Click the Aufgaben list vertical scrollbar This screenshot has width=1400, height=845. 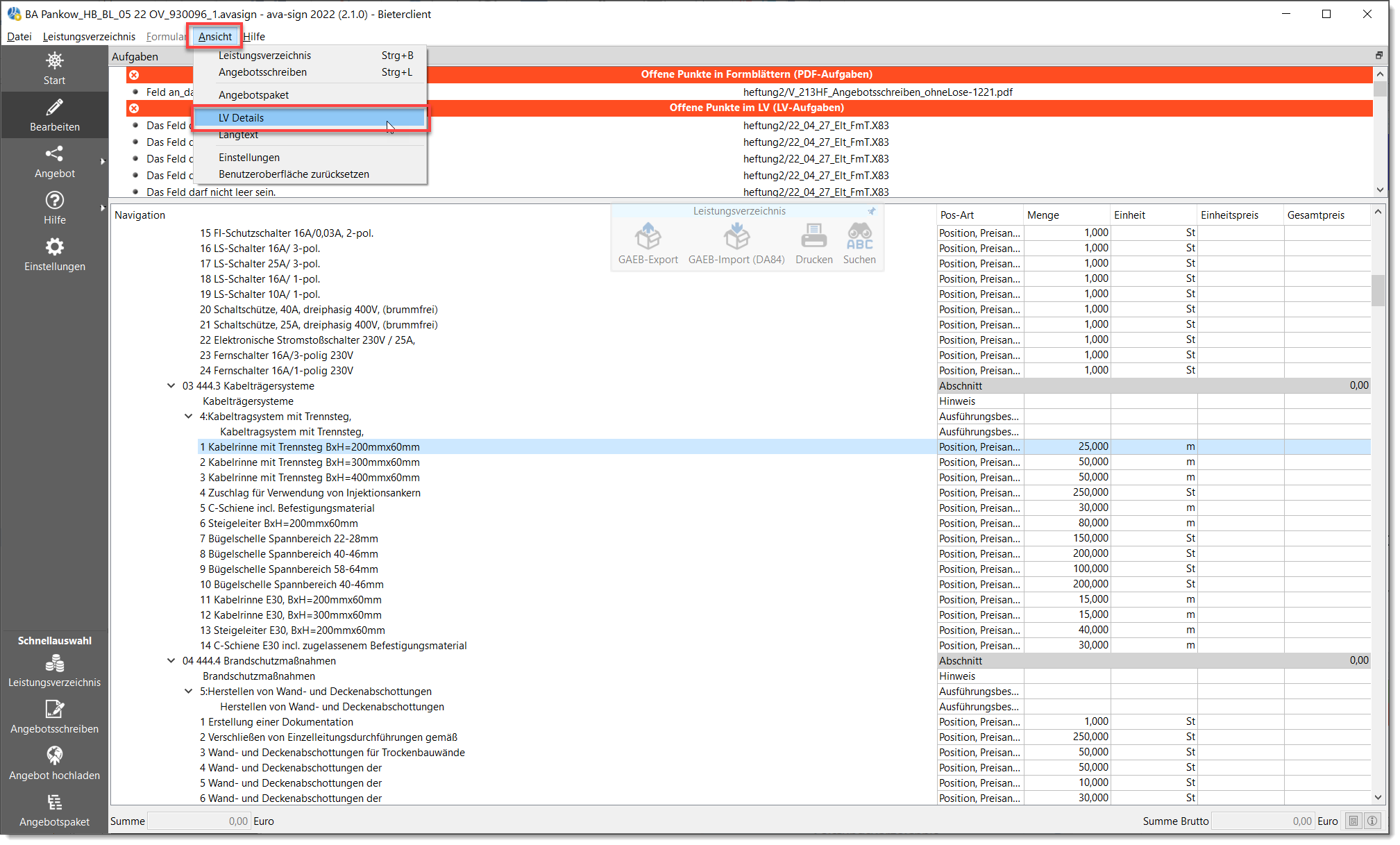tap(1379, 132)
